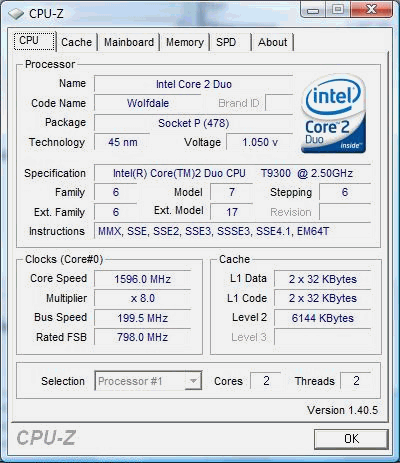Open the Processor #1 selection dropdown

click(x=148, y=381)
